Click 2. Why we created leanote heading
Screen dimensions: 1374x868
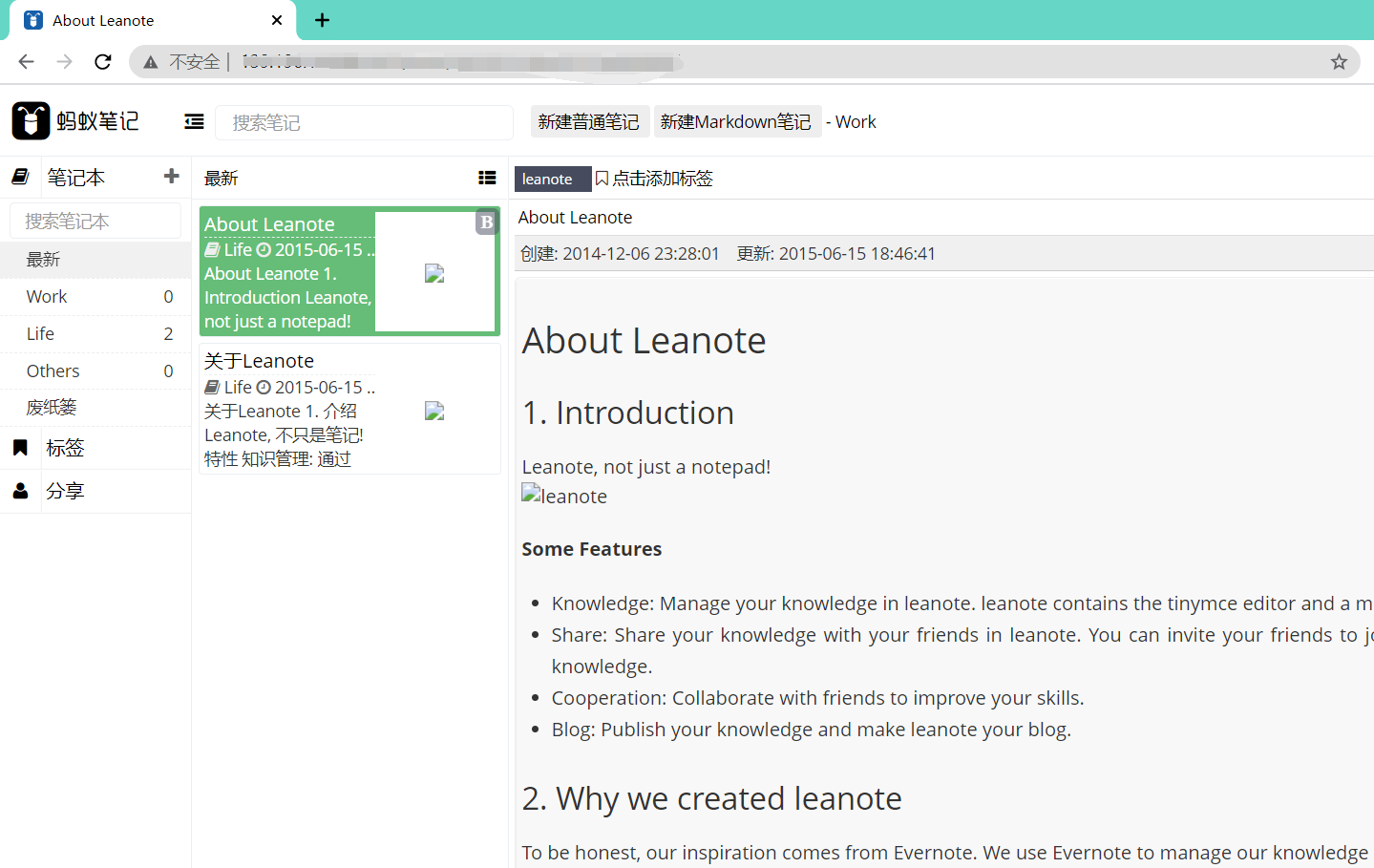coord(712,798)
